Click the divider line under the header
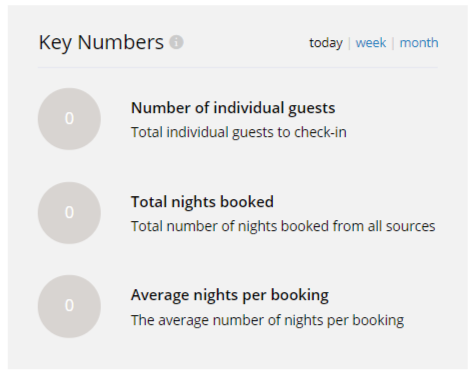Image resolution: width=473 pixels, height=372 pixels. (x=238, y=67)
